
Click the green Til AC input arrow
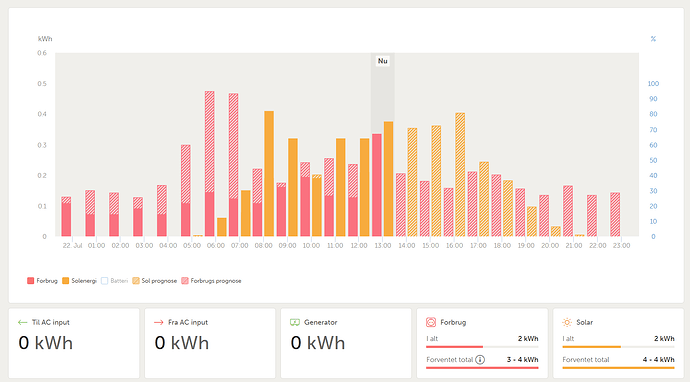click(22, 322)
